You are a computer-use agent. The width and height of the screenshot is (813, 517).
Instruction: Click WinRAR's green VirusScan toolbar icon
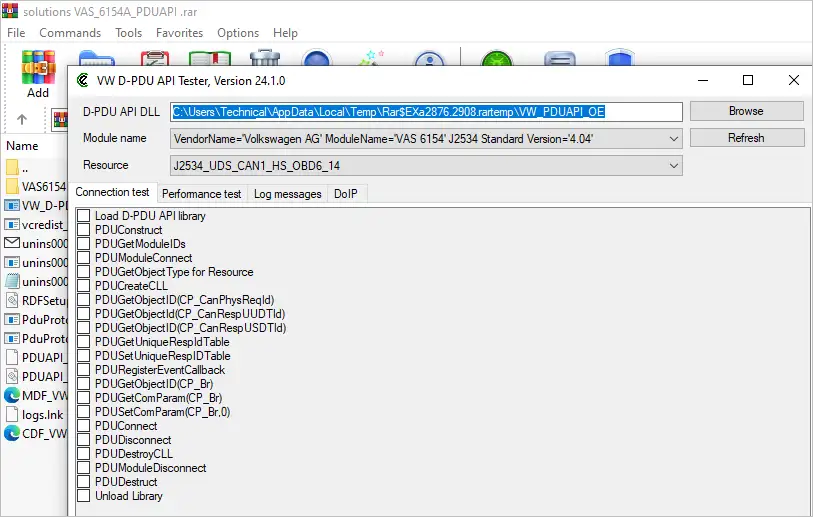click(x=497, y=58)
